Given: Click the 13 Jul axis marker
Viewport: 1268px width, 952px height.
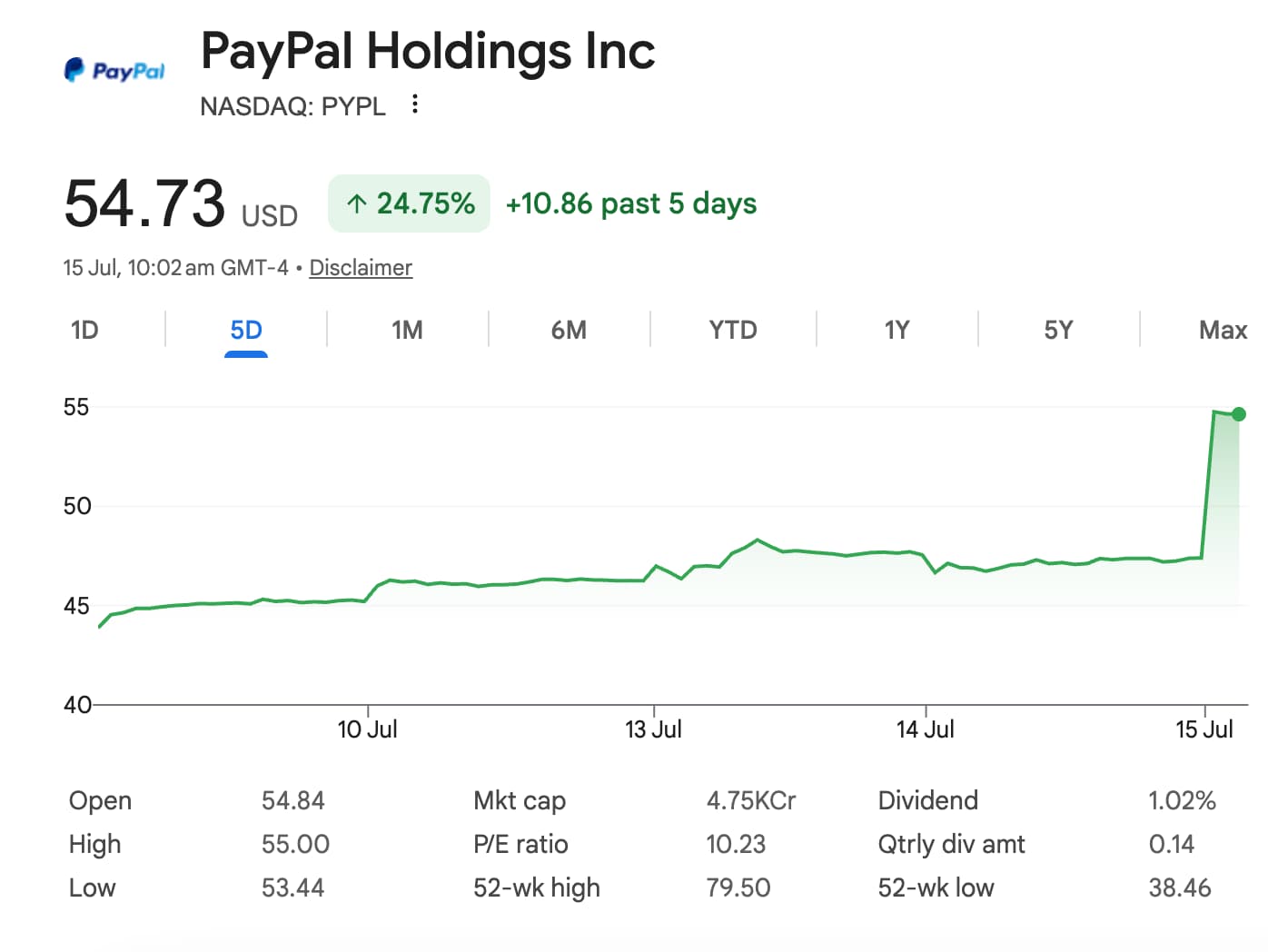Looking at the screenshot, I should 653,729.
